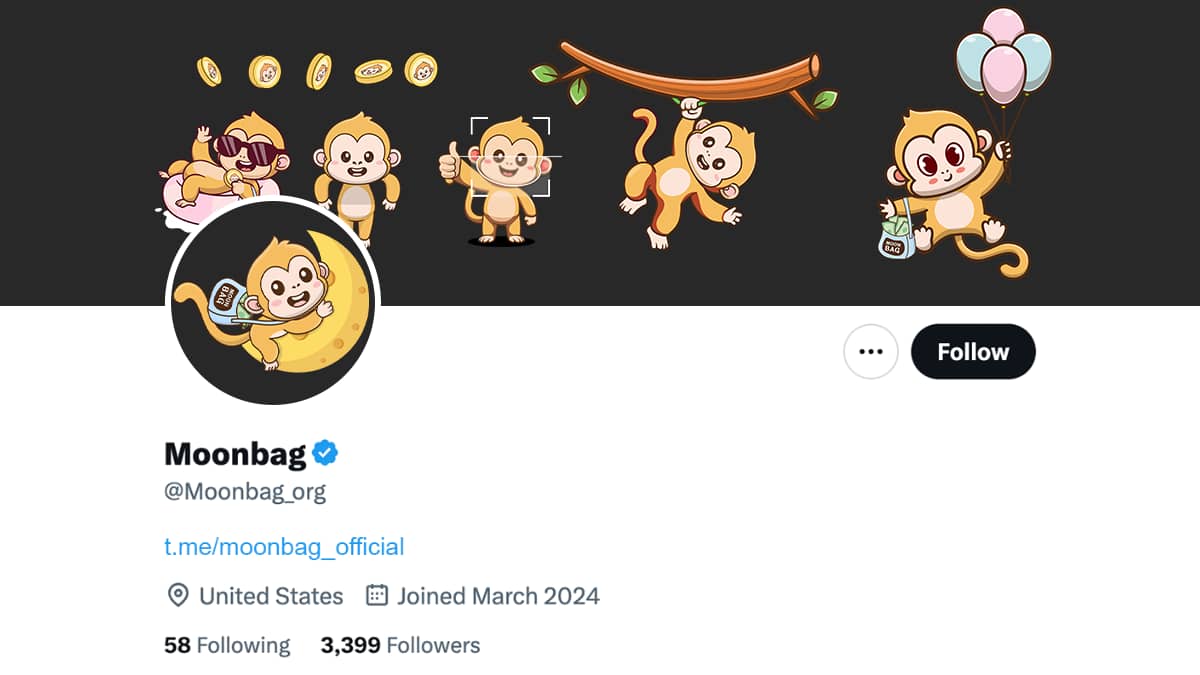The width and height of the screenshot is (1200, 675).
Task: Open the Moonbag profile avatar picture
Action: (x=272, y=302)
